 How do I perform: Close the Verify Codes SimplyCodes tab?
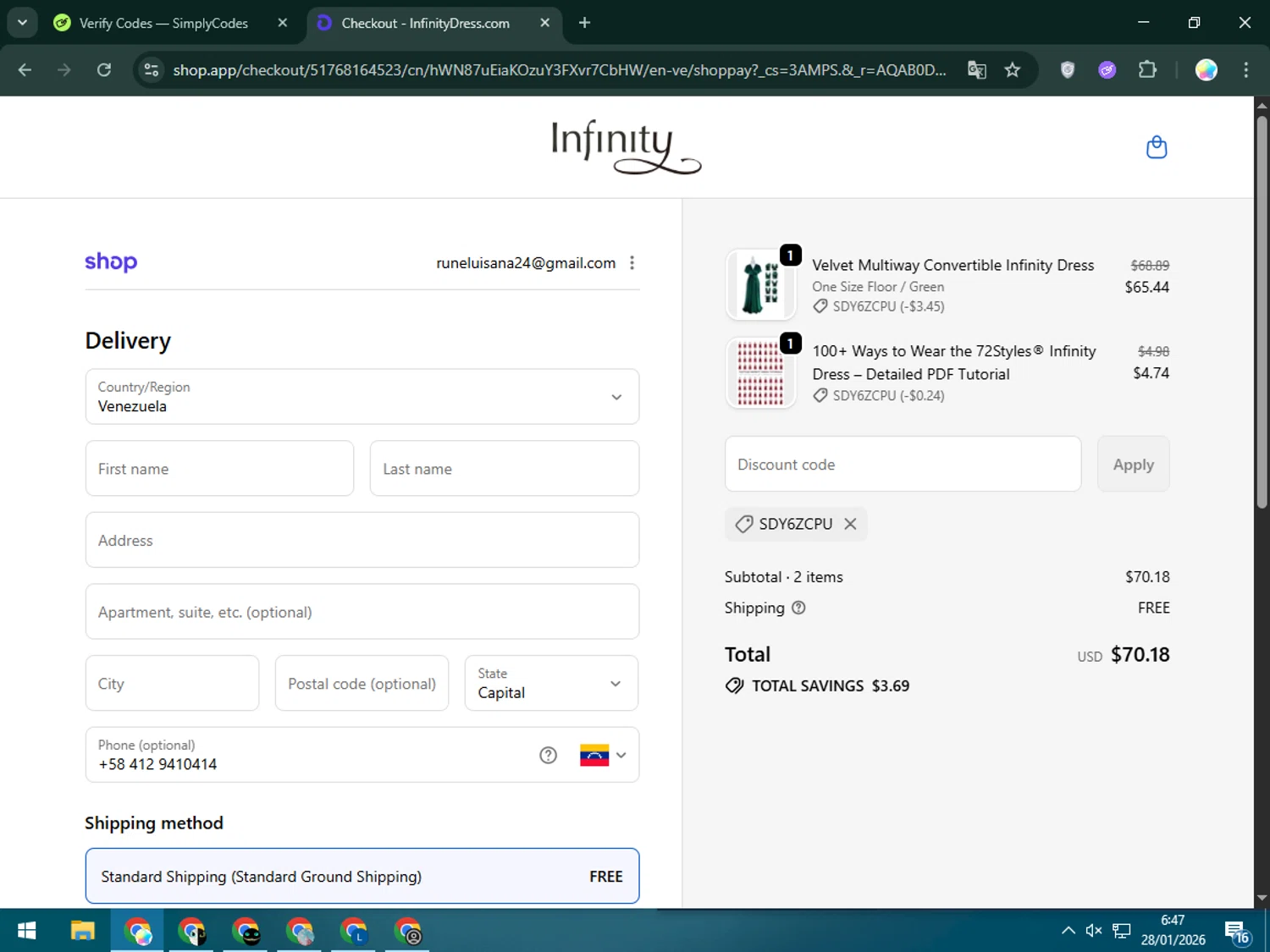pyautogui.click(x=283, y=23)
